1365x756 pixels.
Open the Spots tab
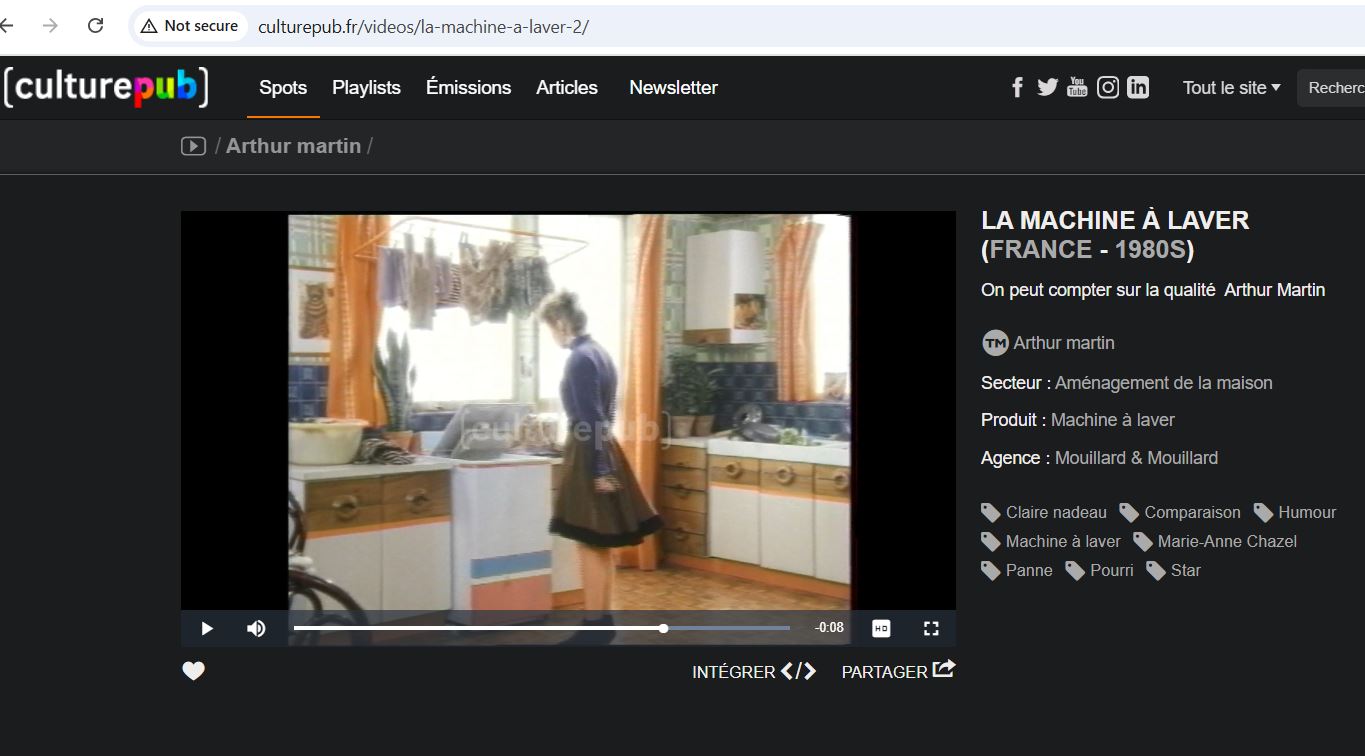coord(283,88)
